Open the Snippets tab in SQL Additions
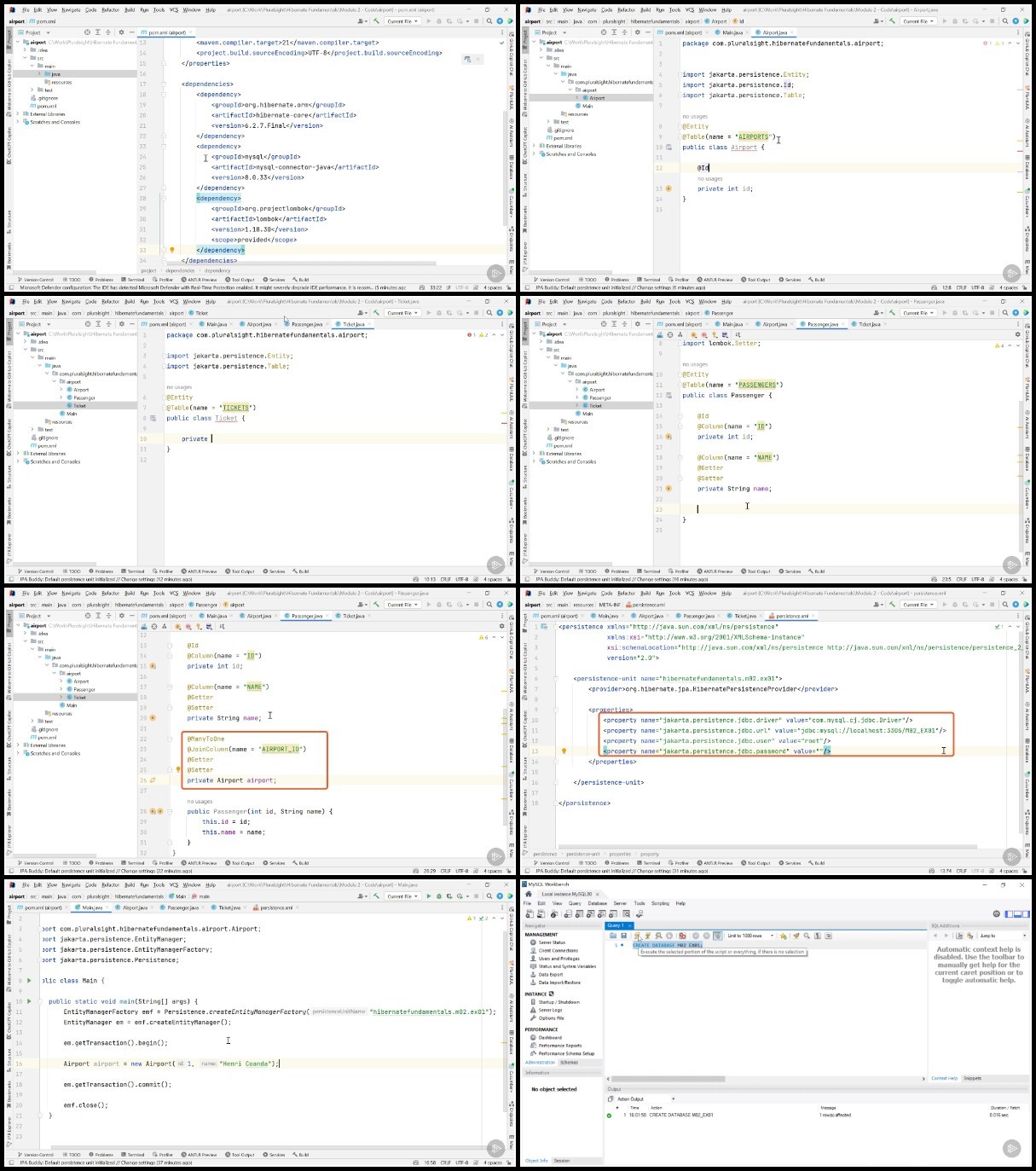The width and height of the screenshot is (1036, 1171). (972, 1078)
